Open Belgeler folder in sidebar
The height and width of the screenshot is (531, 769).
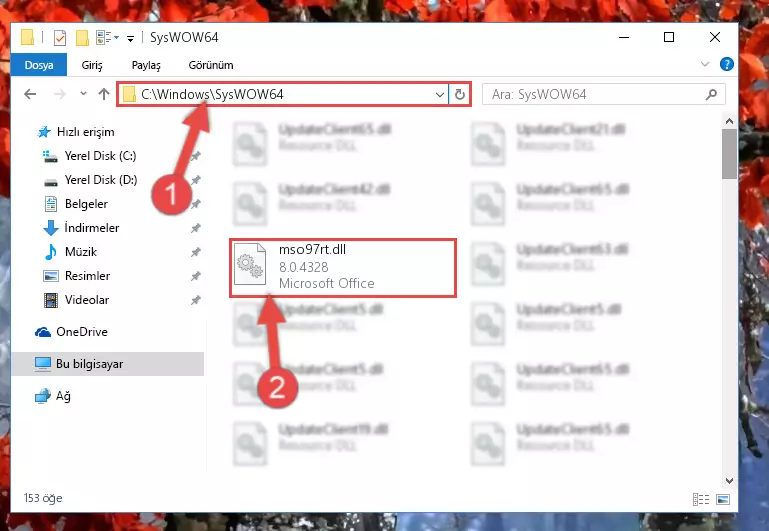(x=86, y=204)
